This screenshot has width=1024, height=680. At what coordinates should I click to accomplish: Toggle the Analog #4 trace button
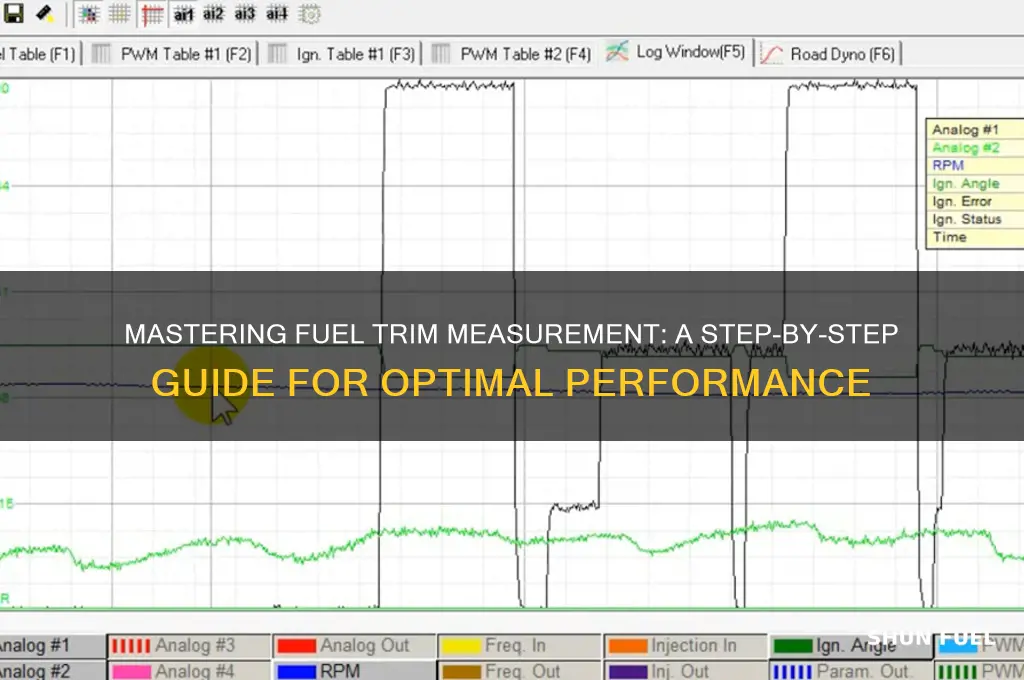click(189, 670)
